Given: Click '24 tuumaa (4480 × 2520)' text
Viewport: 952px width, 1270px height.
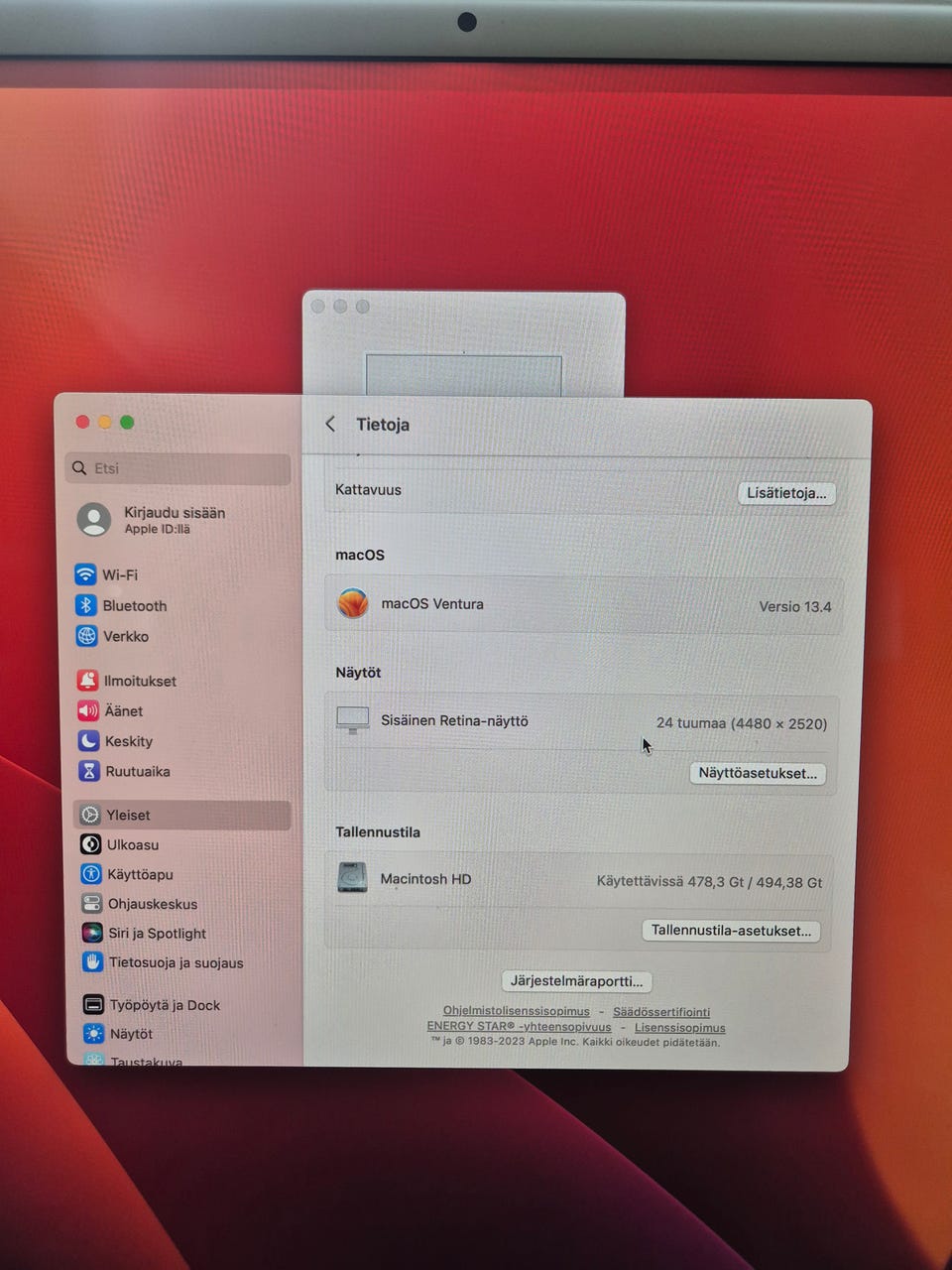Looking at the screenshot, I should [x=742, y=723].
